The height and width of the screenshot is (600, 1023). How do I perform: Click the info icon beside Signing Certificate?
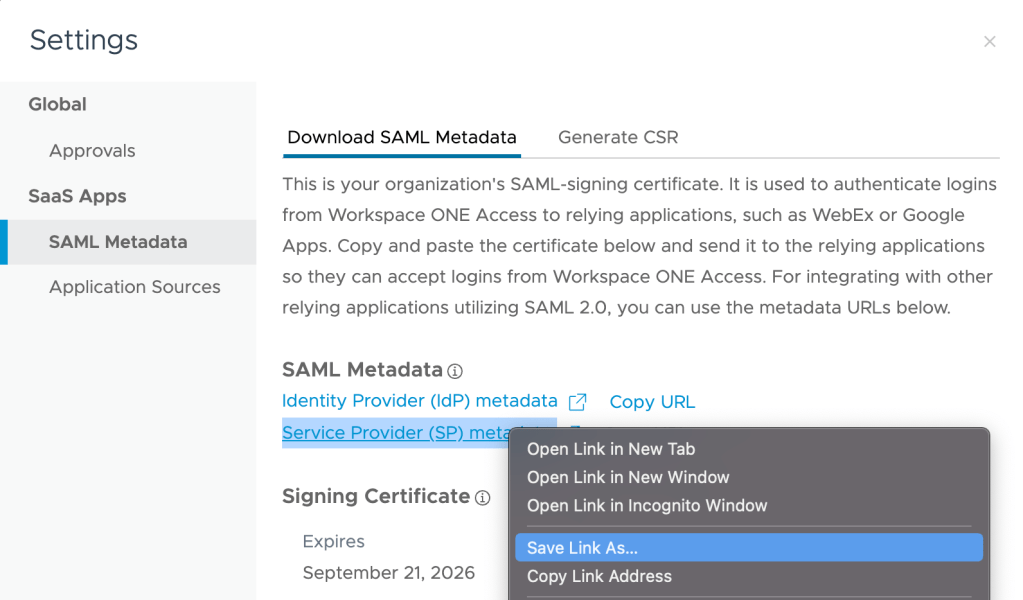click(483, 497)
